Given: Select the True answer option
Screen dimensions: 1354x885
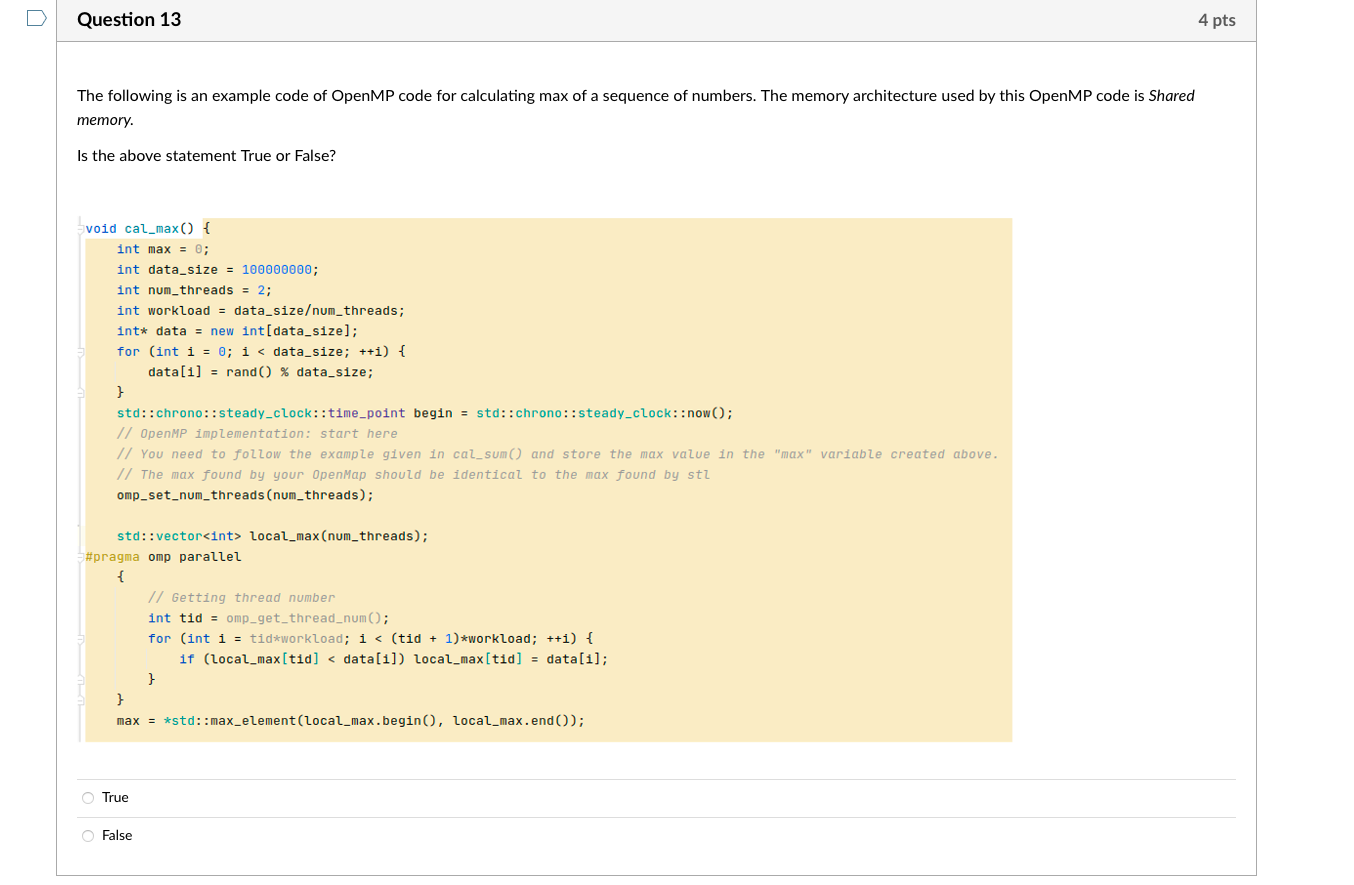Looking at the screenshot, I should [x=88, y=797].
